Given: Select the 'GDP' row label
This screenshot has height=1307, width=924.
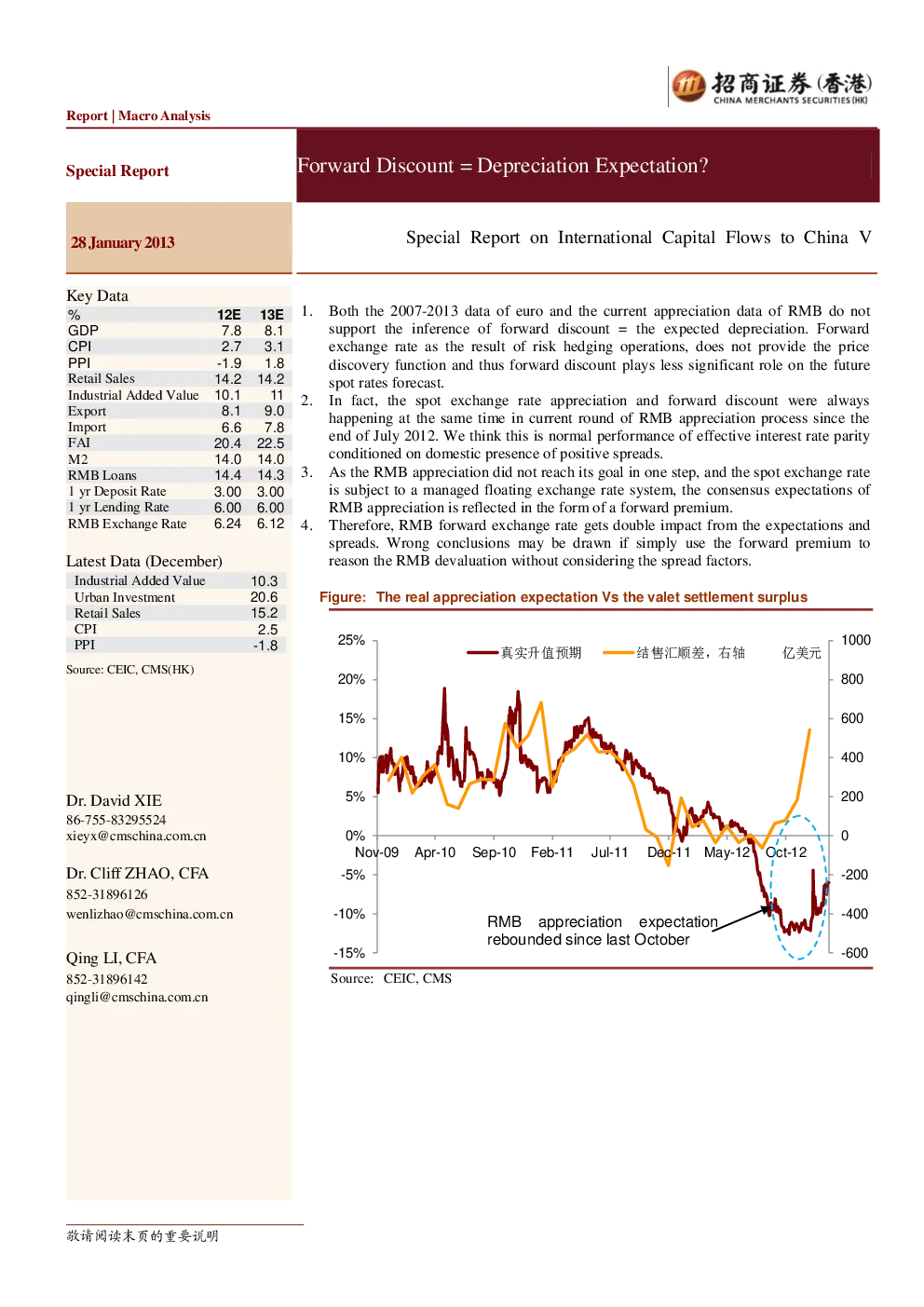Looking at the screenshot, I should point(83,331).
